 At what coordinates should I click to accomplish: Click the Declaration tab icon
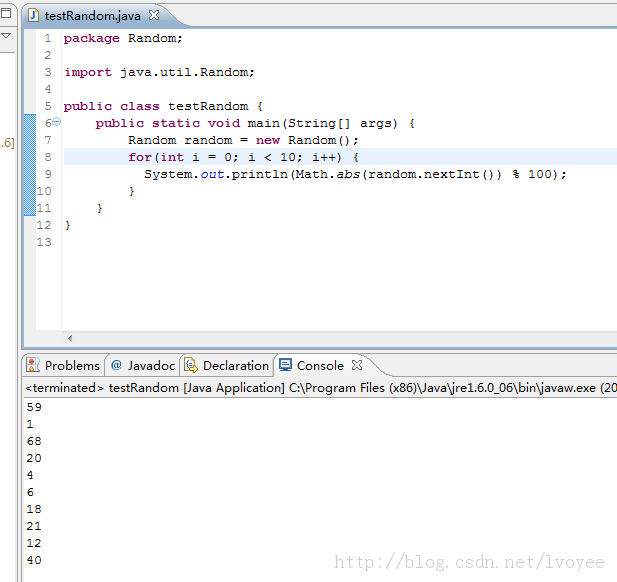click(190, 365)
